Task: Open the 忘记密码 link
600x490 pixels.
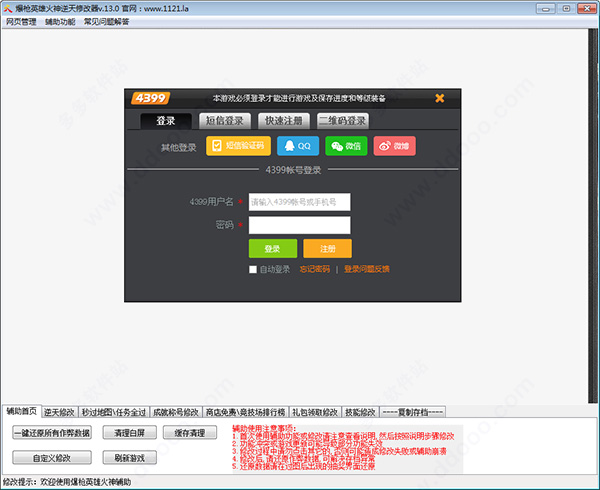Action: click(315, 269)
